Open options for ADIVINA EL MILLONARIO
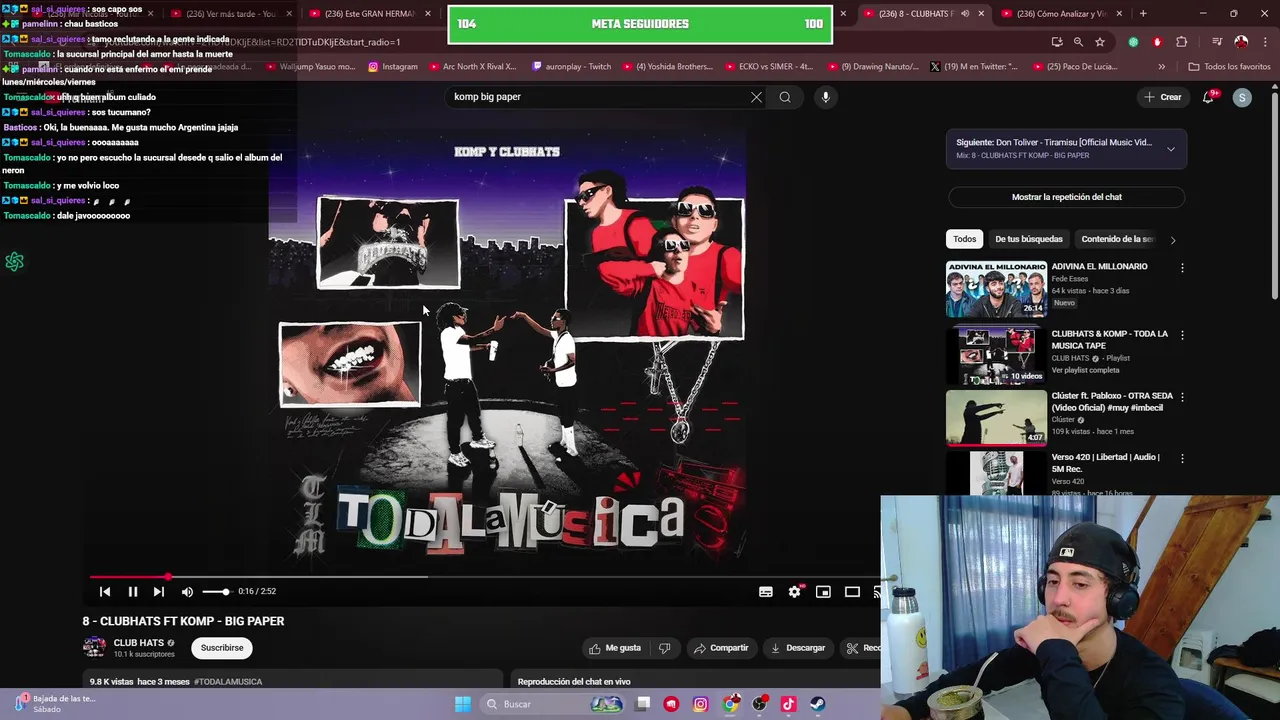This screenshot has width=1280, height=720. [1182, 268]
